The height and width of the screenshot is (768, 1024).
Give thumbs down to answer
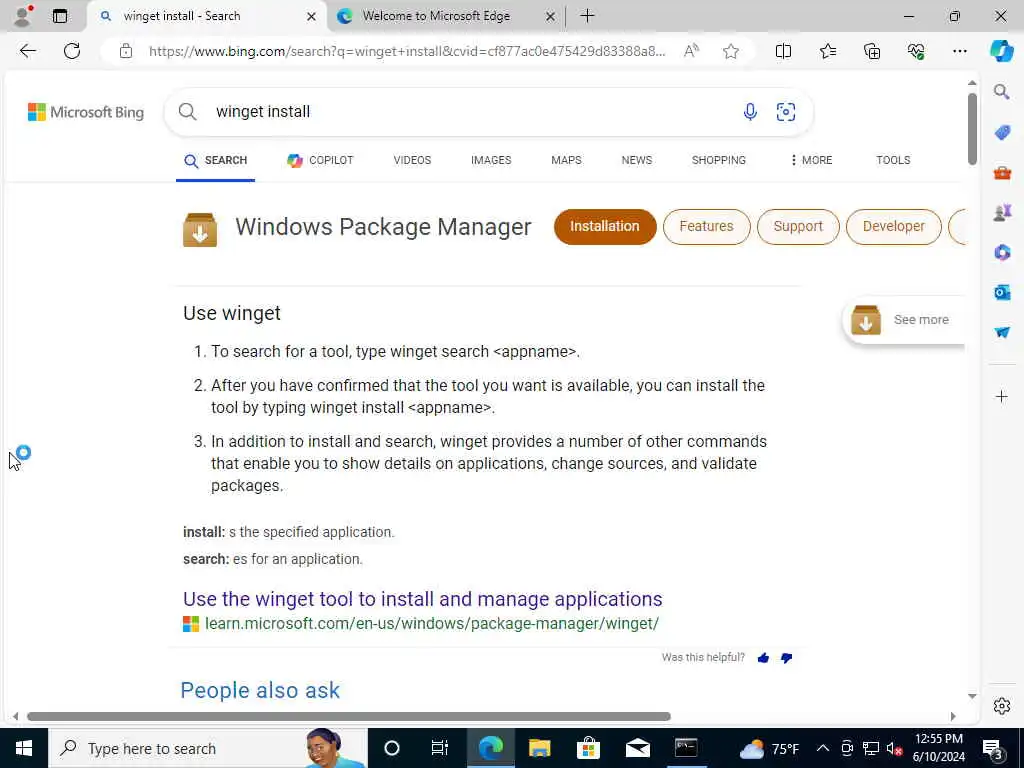point(786,658)
